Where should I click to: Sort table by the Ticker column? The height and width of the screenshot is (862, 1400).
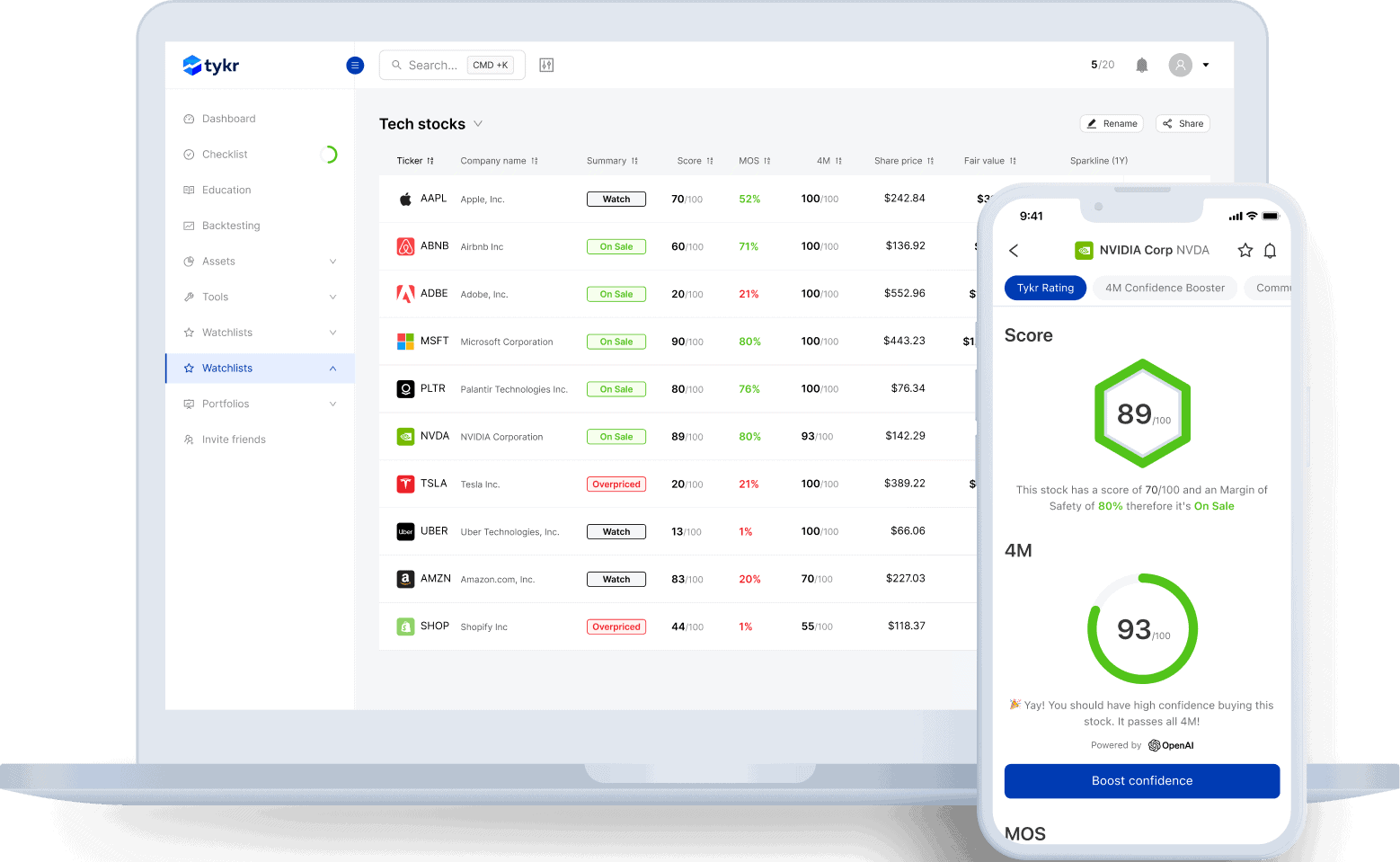coord(415,161)
